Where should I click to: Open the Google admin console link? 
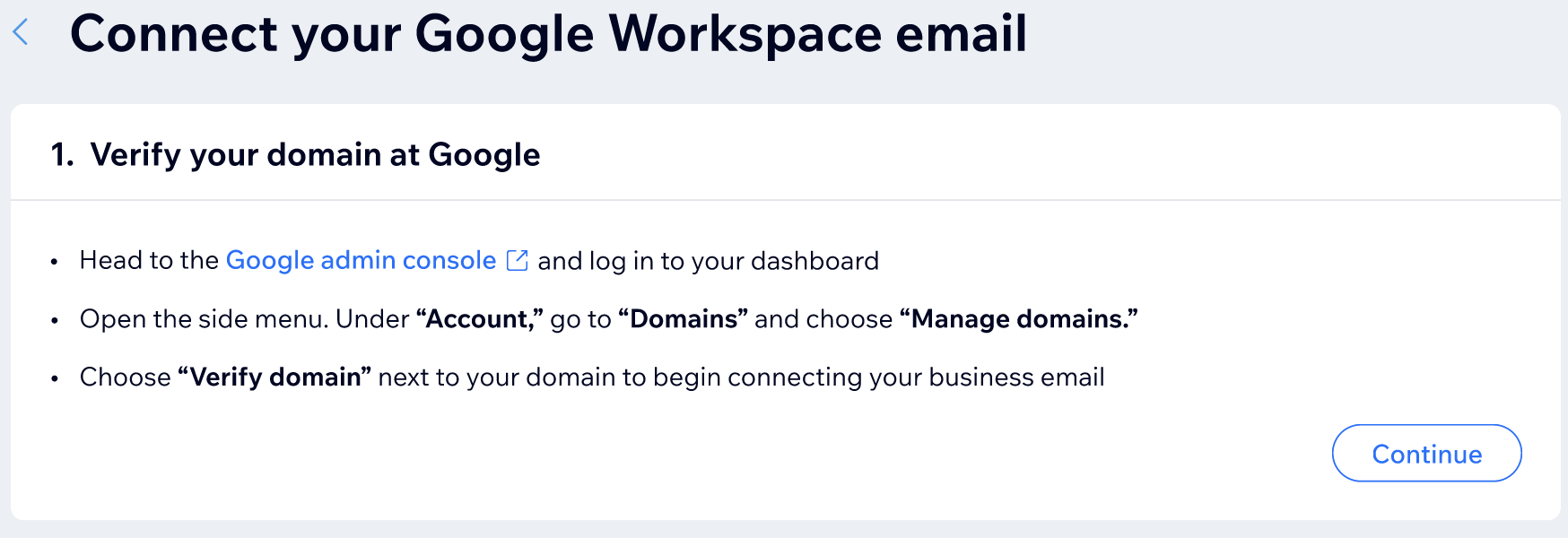(361, 260)
